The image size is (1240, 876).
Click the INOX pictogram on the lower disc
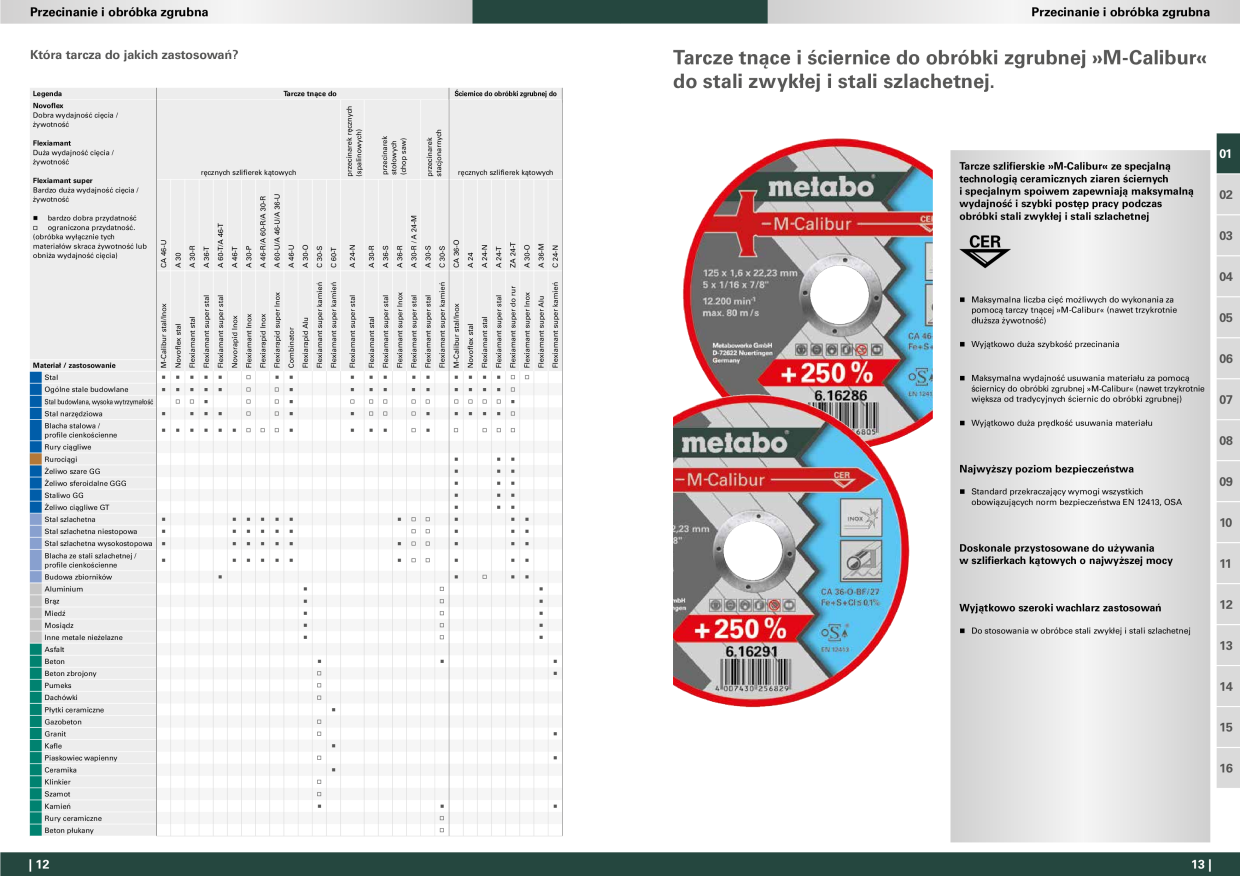(863, 519)
